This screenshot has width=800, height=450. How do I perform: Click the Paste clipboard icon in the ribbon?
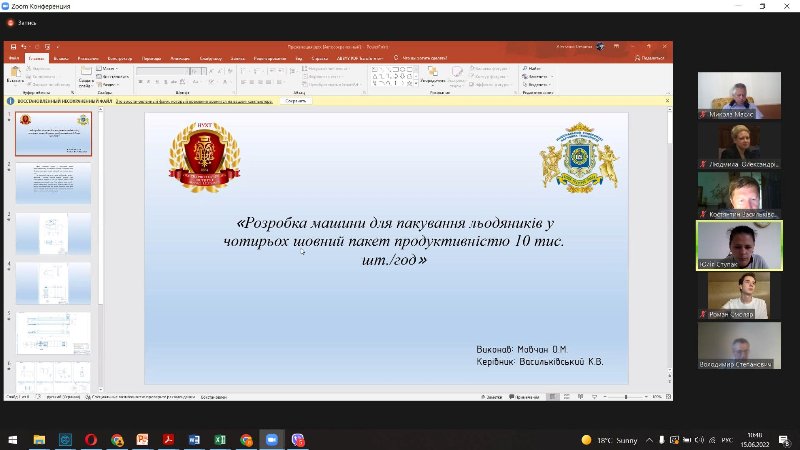[15, 72]
